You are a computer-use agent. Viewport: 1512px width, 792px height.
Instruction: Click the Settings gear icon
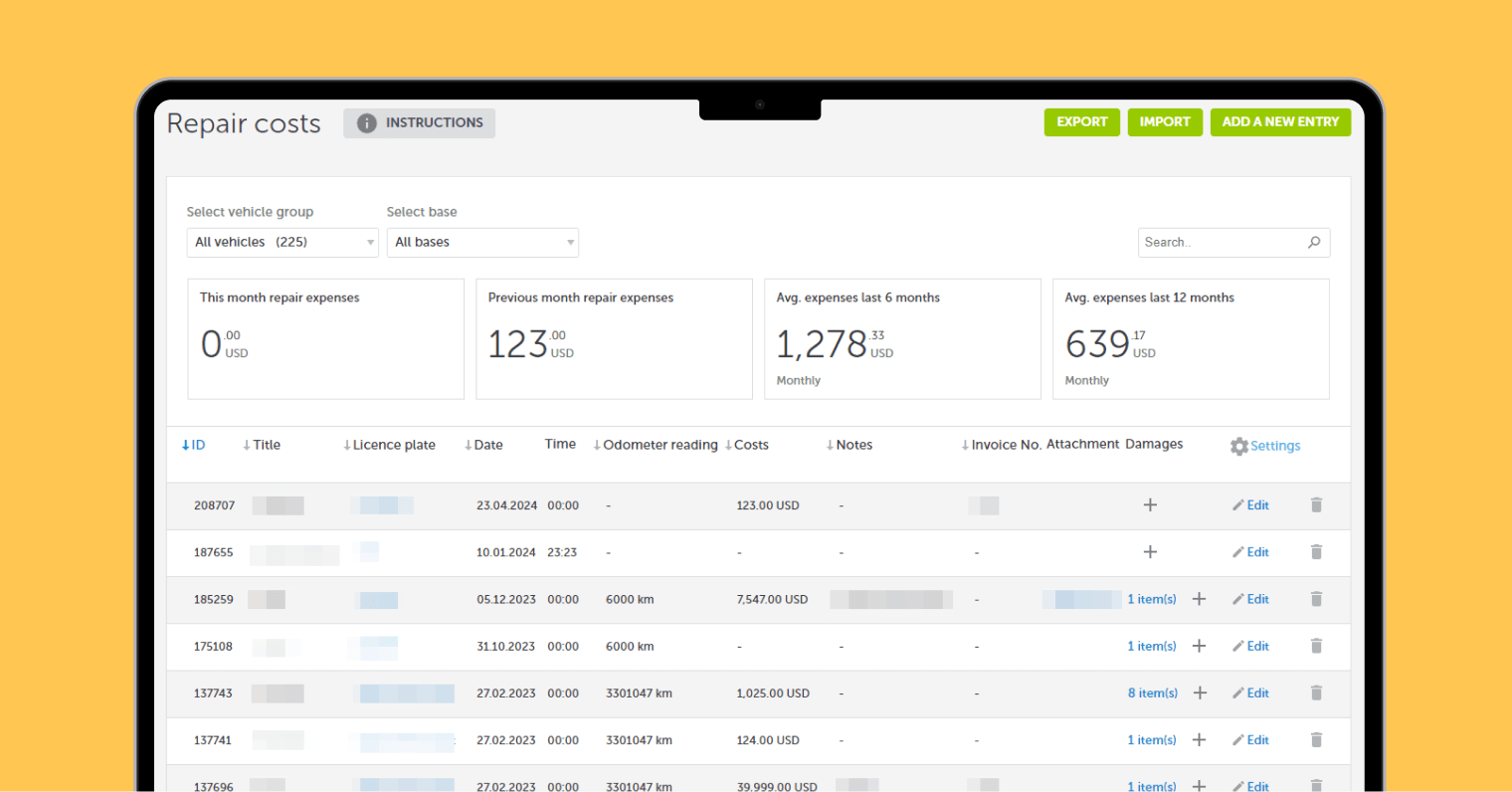click(1238, 447)
